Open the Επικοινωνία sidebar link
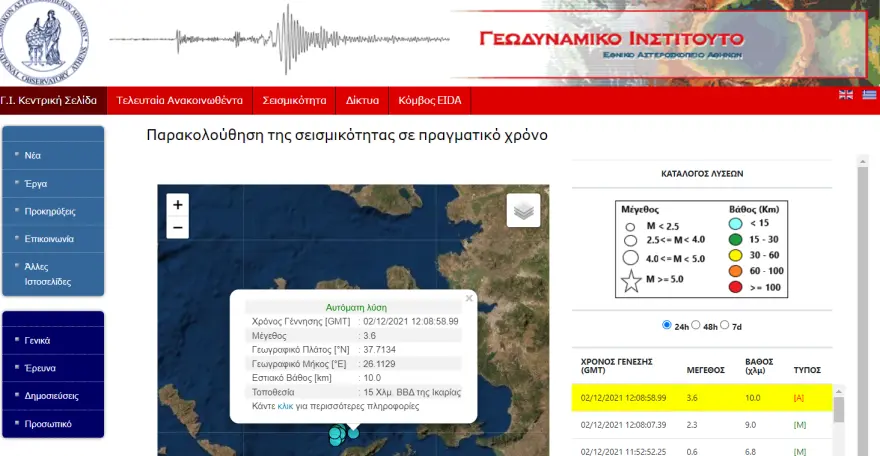 point(50,239)
